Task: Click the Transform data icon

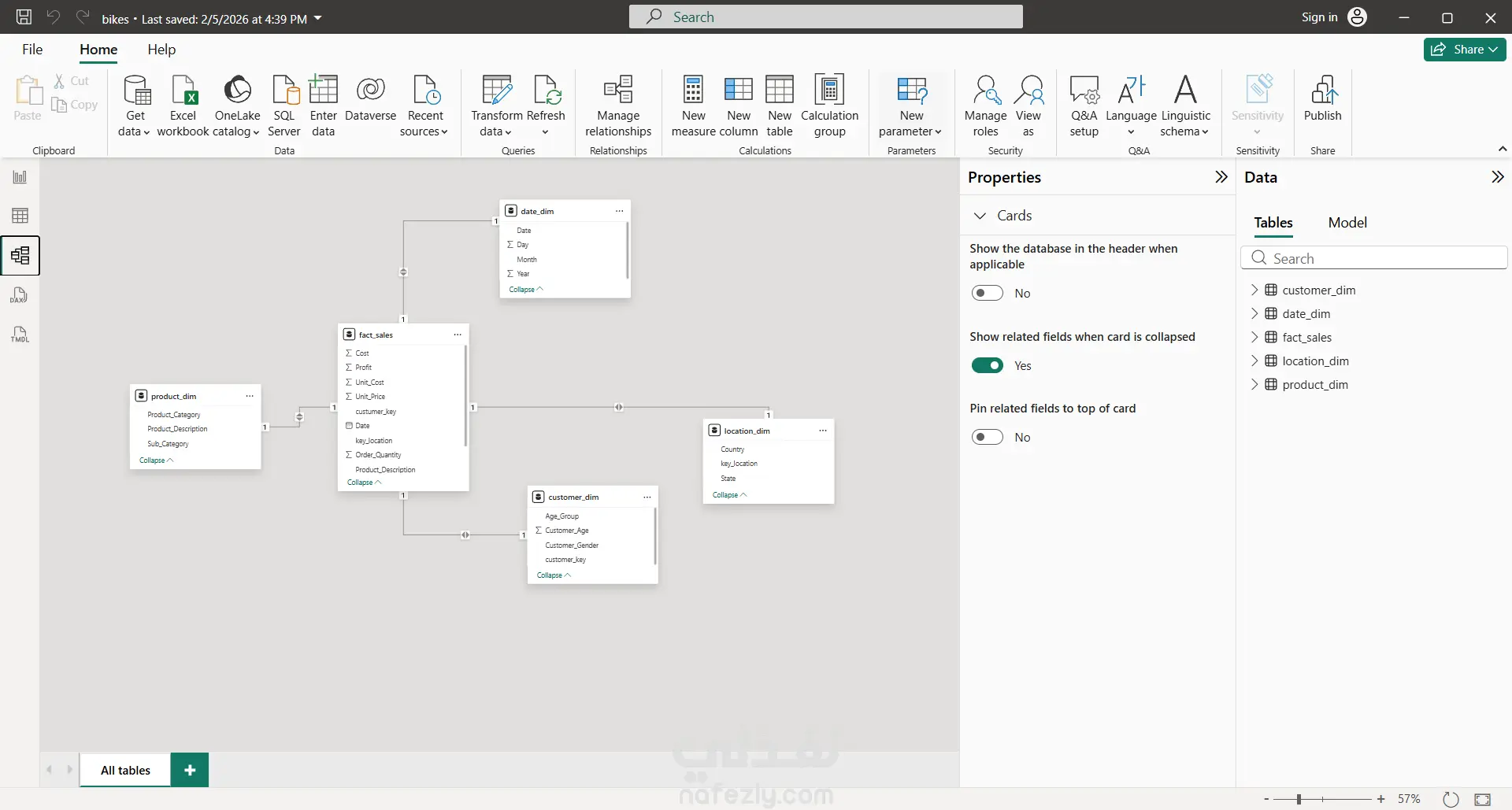Action: pos(497,90)
